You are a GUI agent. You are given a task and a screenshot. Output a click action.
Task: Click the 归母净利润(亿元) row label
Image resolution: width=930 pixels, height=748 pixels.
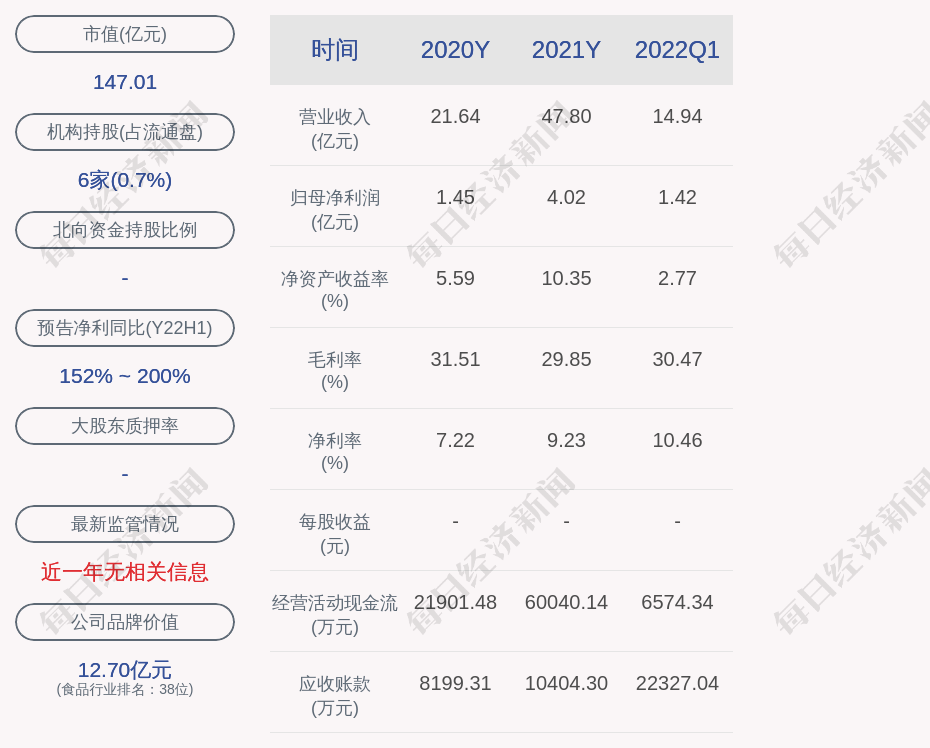335,209
